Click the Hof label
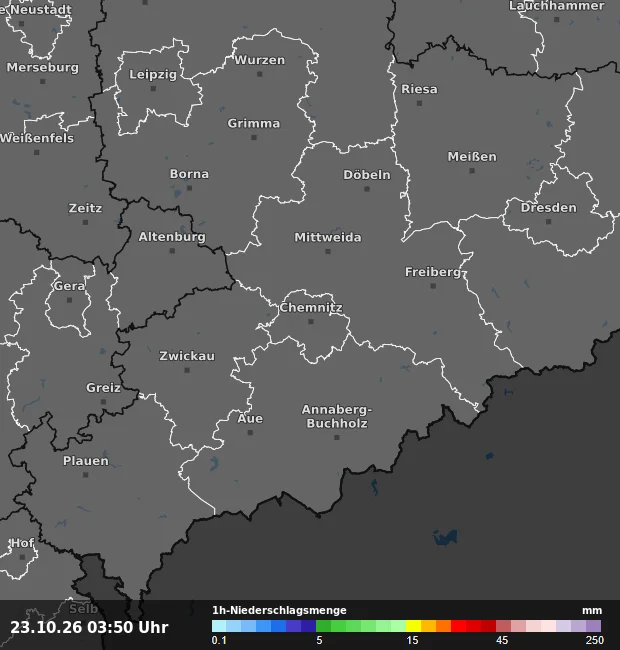 click(22, 543)
